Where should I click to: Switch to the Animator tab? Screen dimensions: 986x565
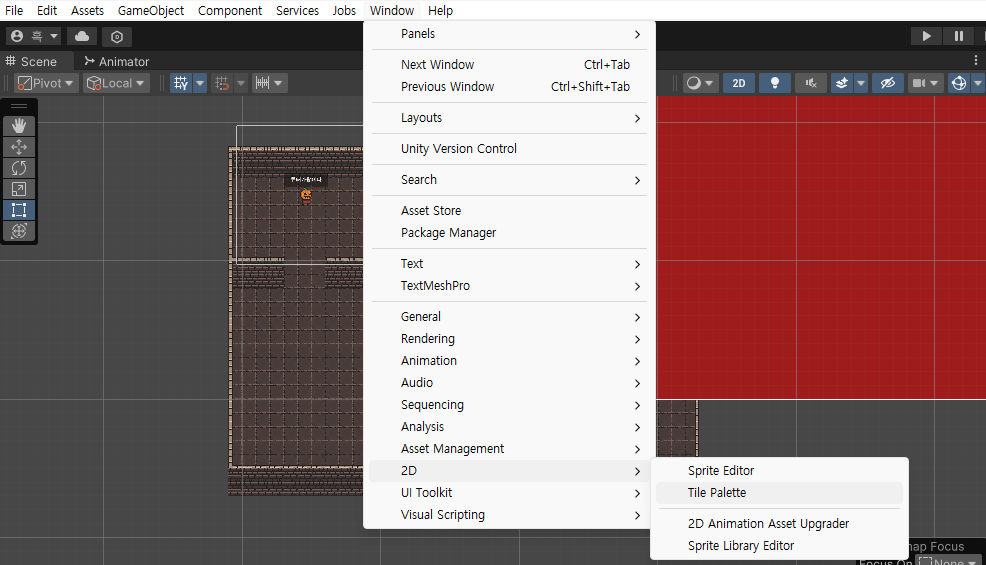tap(116, 62)
